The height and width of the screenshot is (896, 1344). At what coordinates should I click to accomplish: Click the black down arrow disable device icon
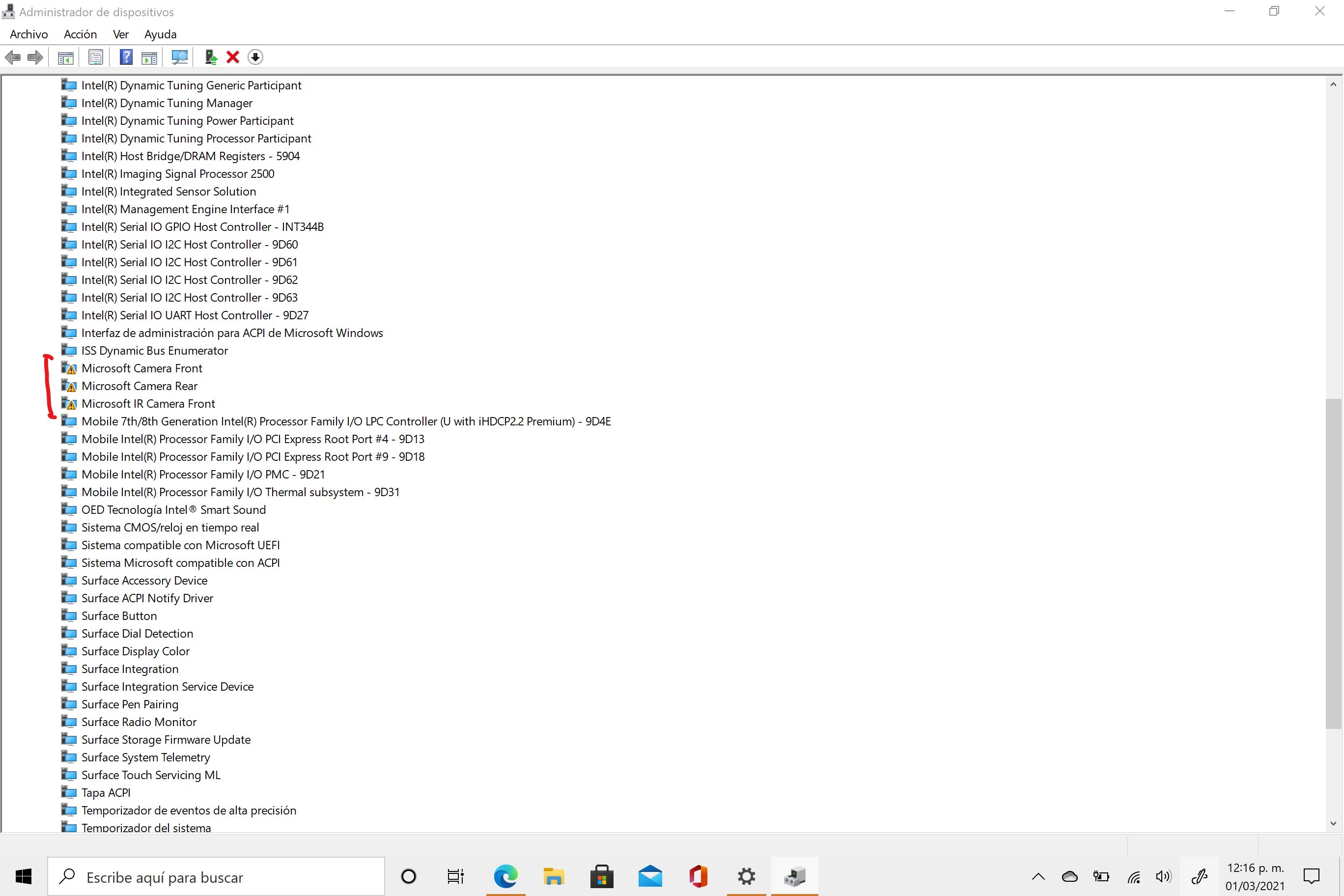click(x=255, y=57)
